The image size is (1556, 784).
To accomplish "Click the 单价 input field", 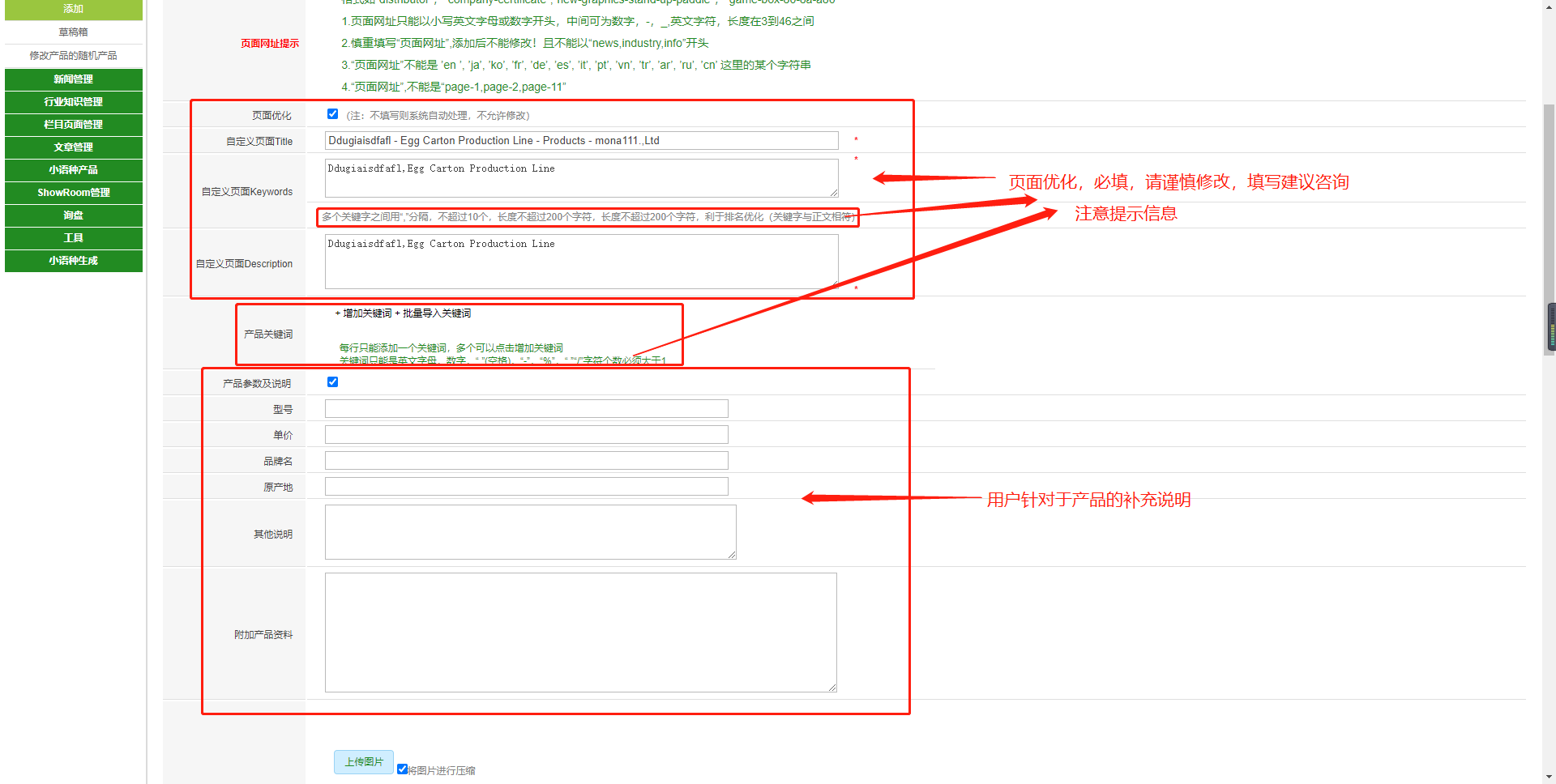I will tap(527, 435).
